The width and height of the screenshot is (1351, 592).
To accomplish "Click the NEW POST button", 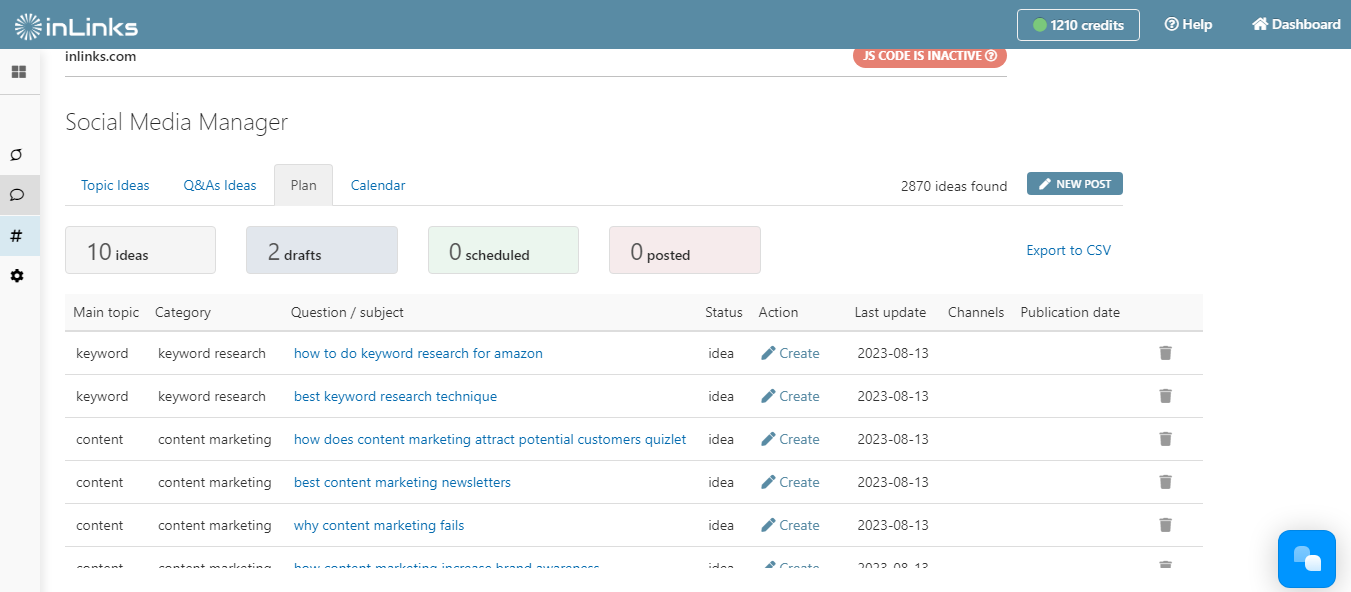I will 1075,184.
